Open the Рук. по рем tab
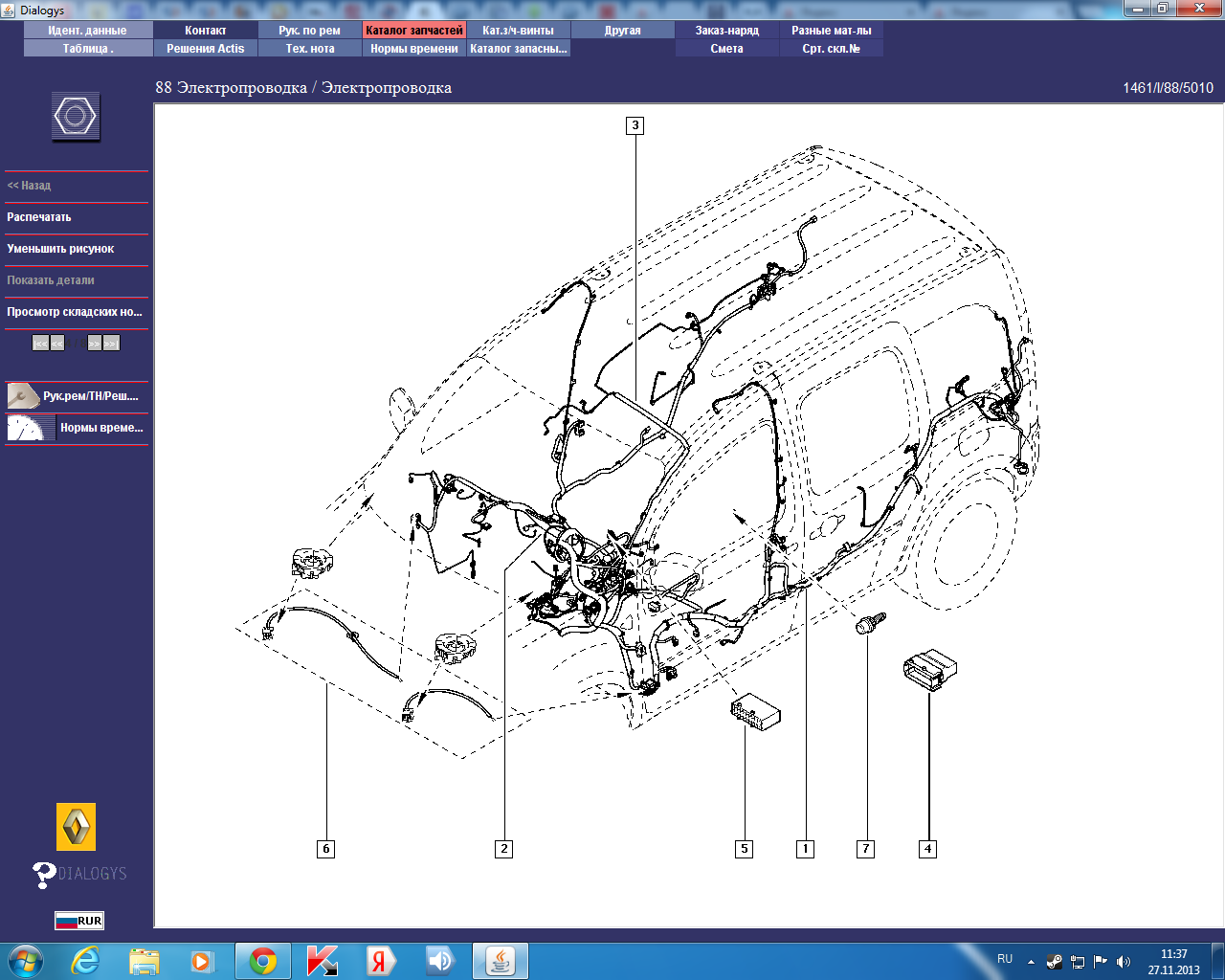 [310, 31]
